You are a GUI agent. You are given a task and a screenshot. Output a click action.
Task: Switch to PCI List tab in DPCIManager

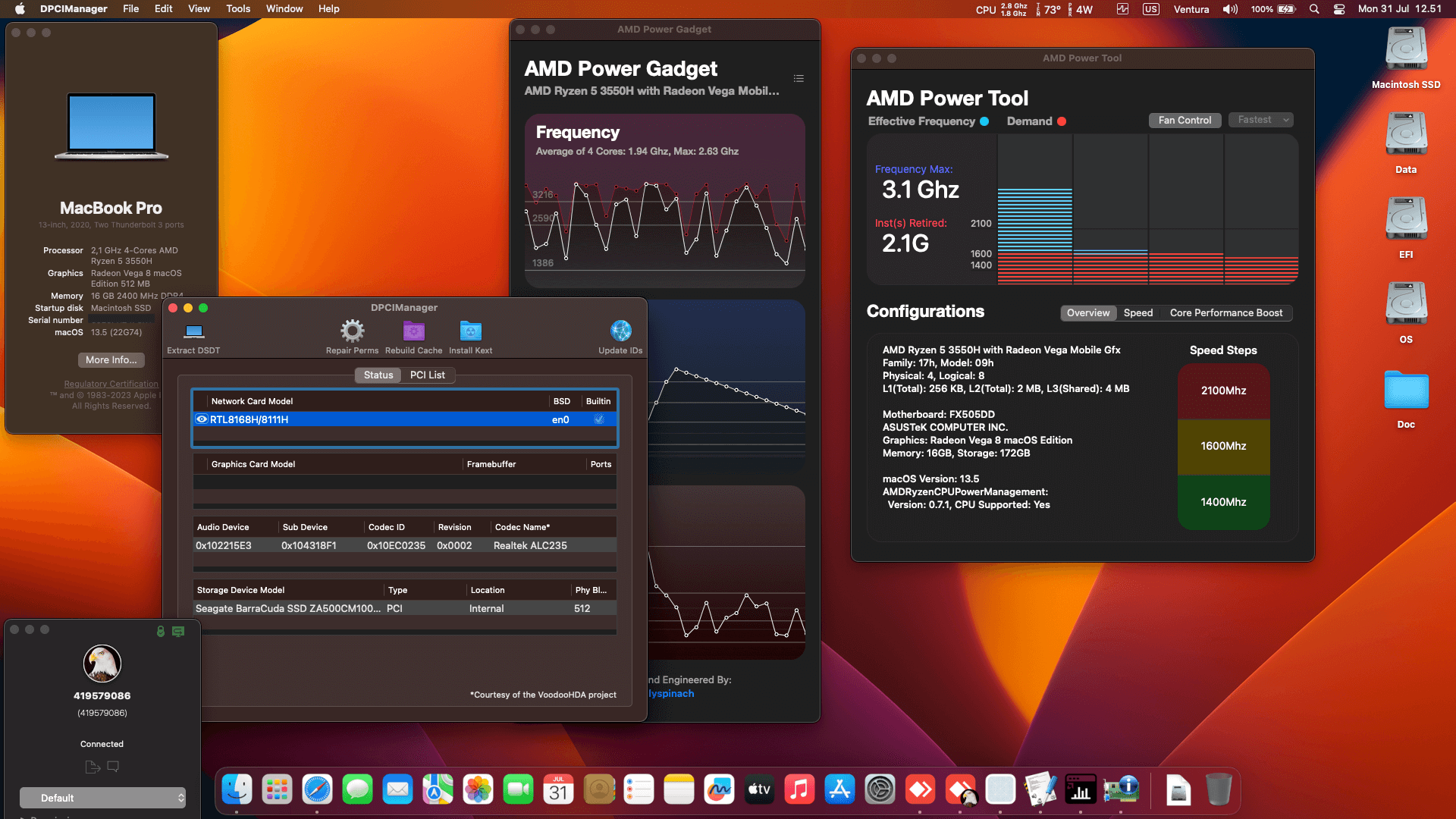pos(428,375)
